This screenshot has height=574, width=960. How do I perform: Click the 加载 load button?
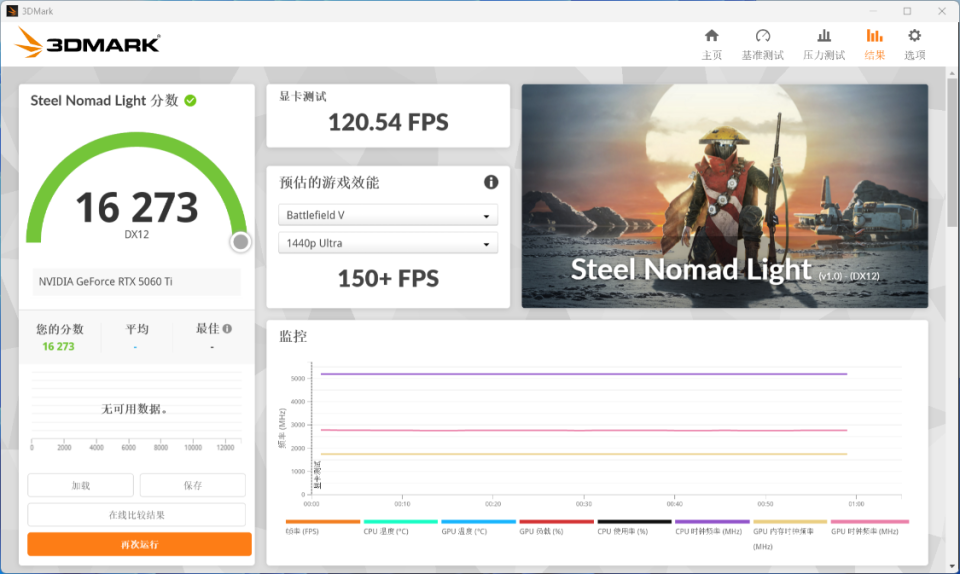[x=80, y=485]
